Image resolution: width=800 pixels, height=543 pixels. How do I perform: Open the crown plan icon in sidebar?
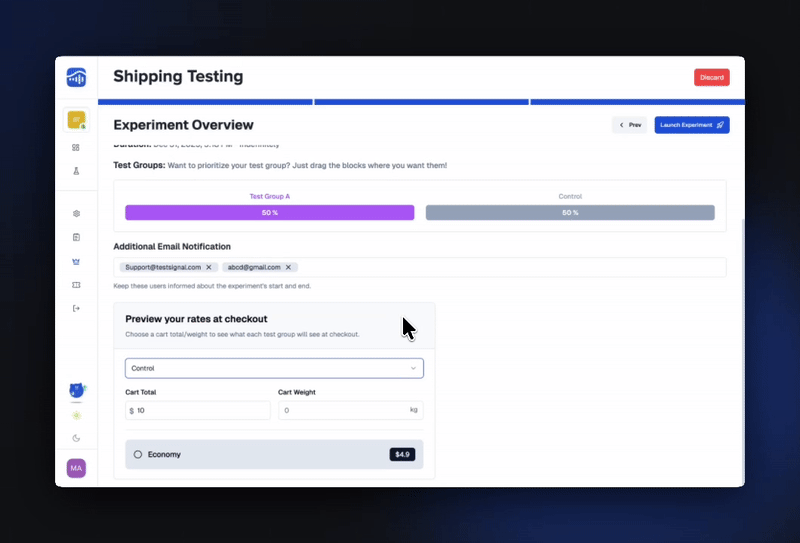(x=76, y=261)
